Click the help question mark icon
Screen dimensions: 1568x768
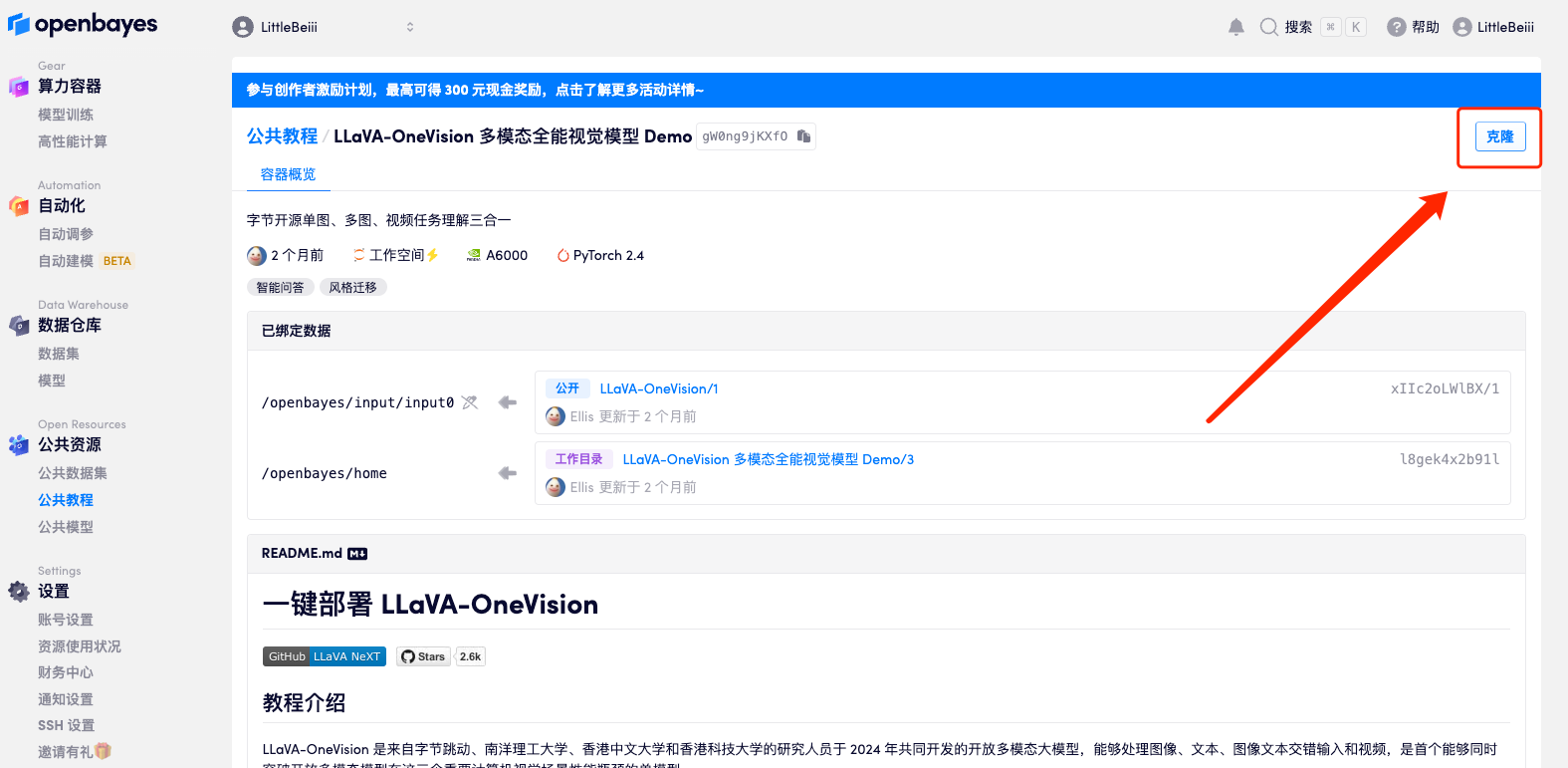[1397, 27]
